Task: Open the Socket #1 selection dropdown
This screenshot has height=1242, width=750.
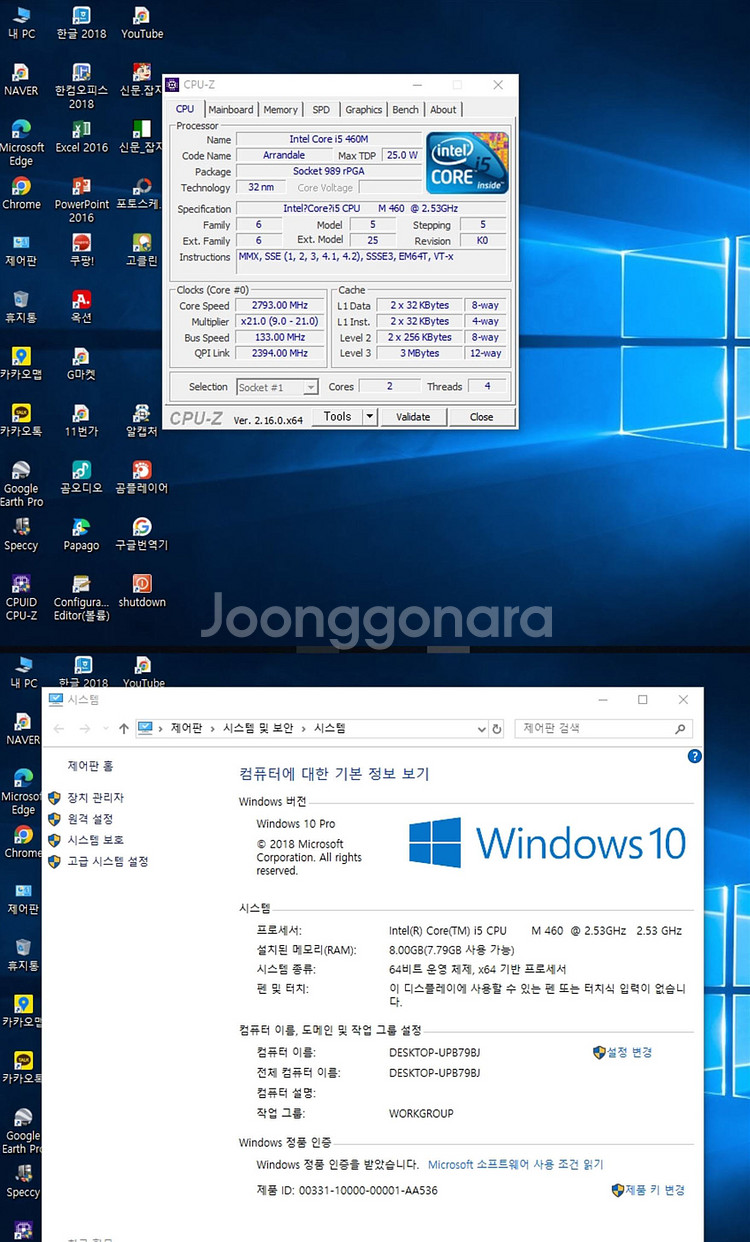Action: point(277,387)
